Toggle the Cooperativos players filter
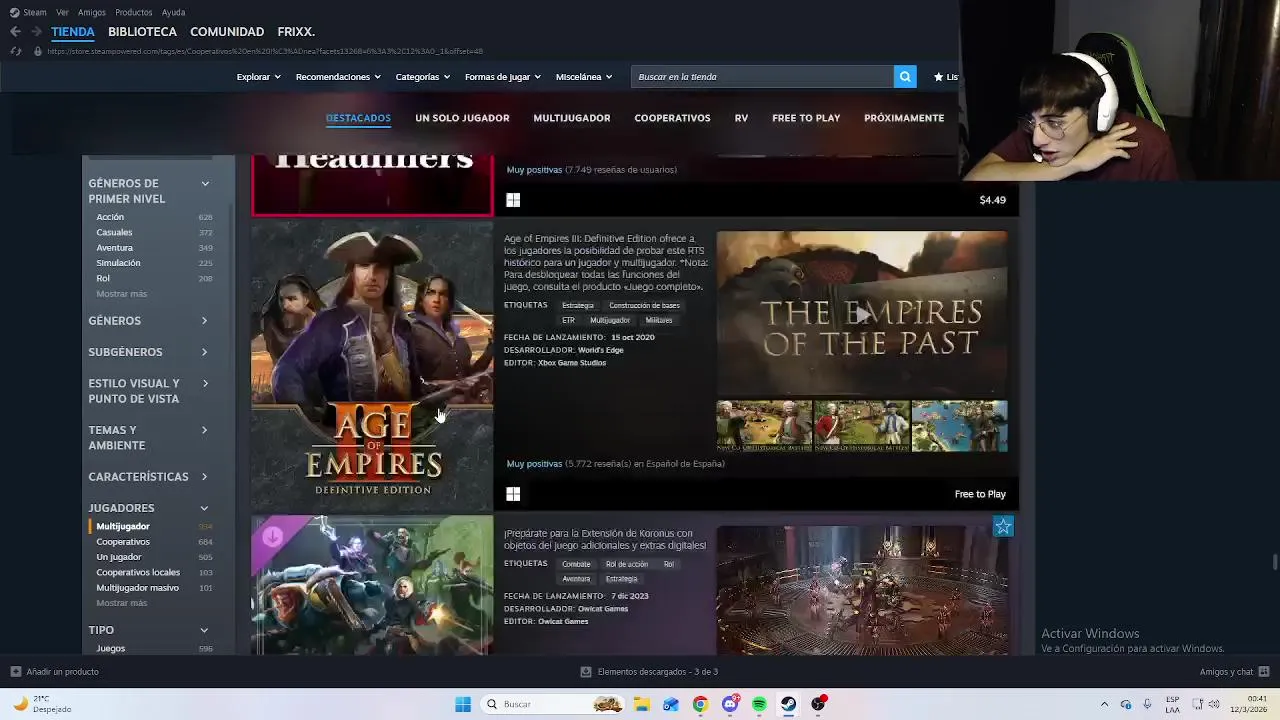1280x720 pixels. point(123,542)
